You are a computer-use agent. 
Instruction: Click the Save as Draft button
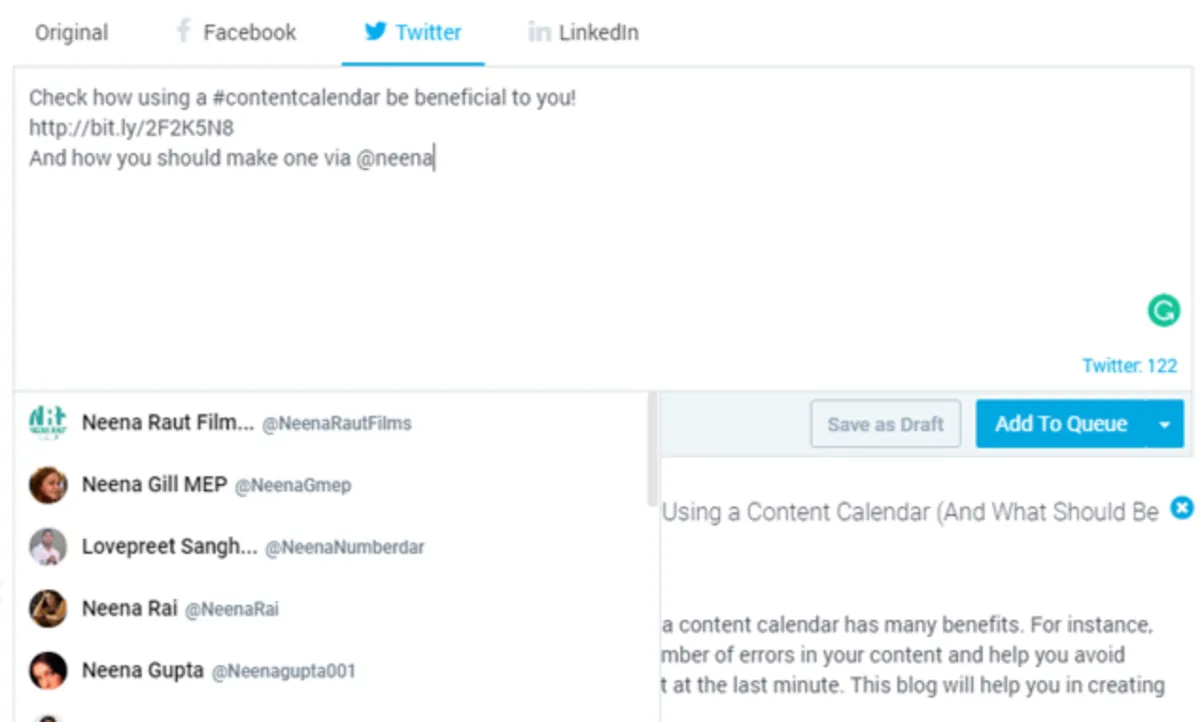[885, 424]
